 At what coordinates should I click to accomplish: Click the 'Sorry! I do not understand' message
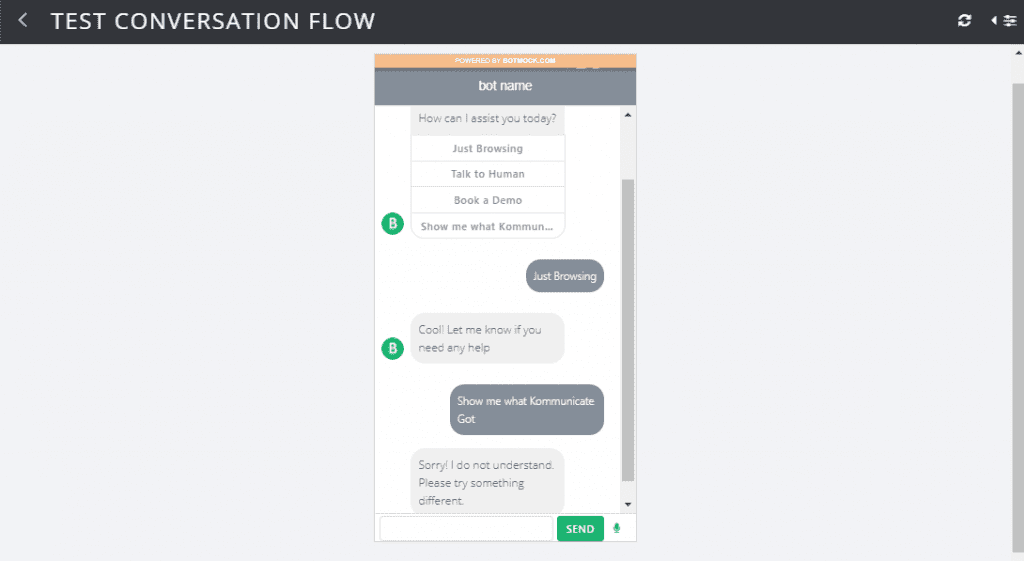(487, 482)
